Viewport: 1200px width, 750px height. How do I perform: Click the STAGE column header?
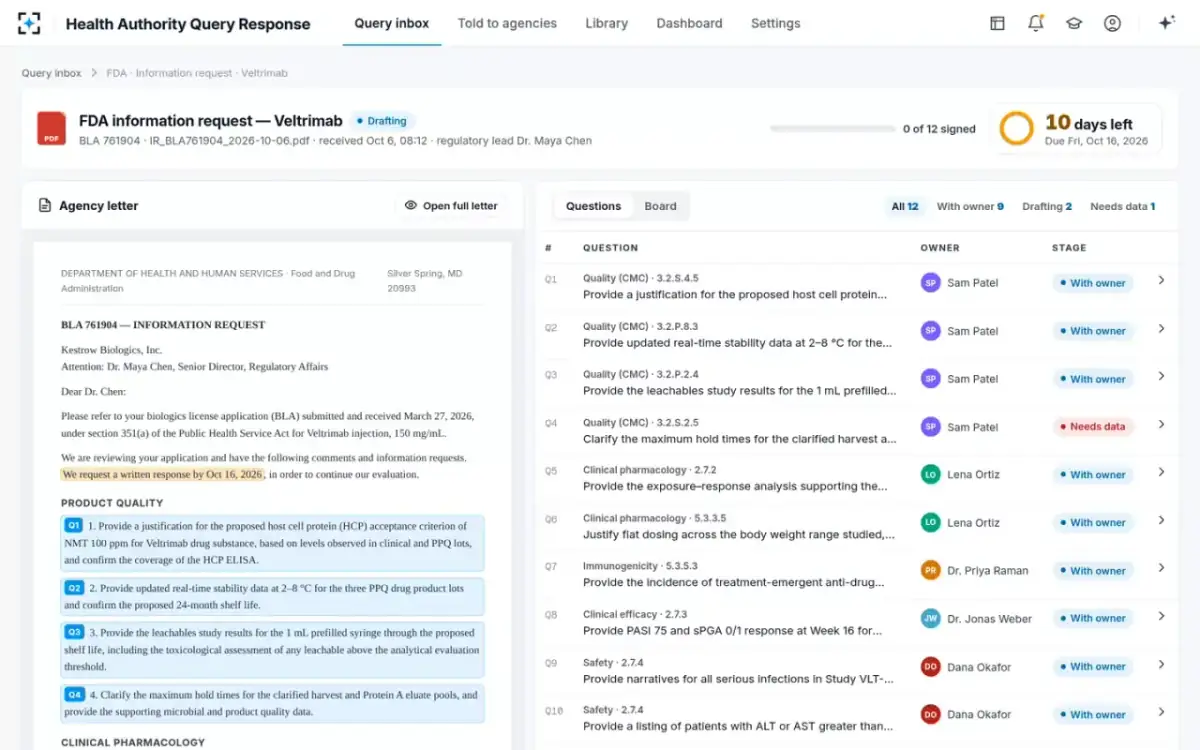[1069, 248]
